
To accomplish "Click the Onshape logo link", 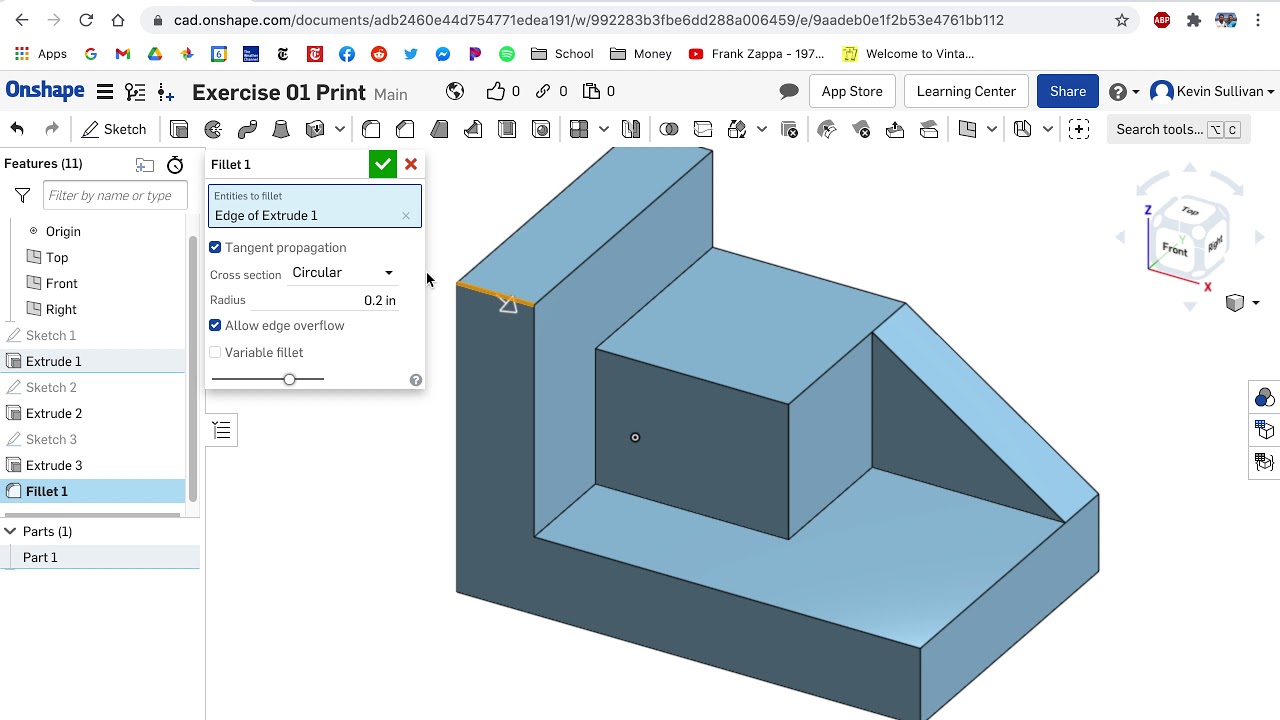I will (45, 91).
